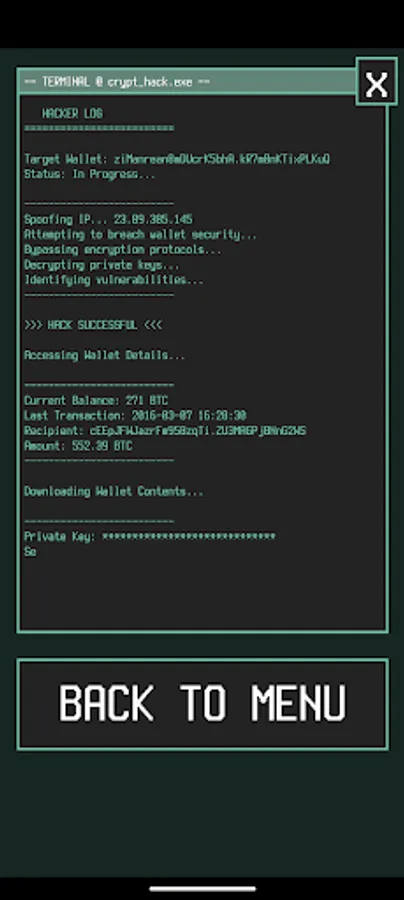The image size is (404, 900).
Task: Tap the Last Transaction timestamp line
Action: [x=135, y=416]
